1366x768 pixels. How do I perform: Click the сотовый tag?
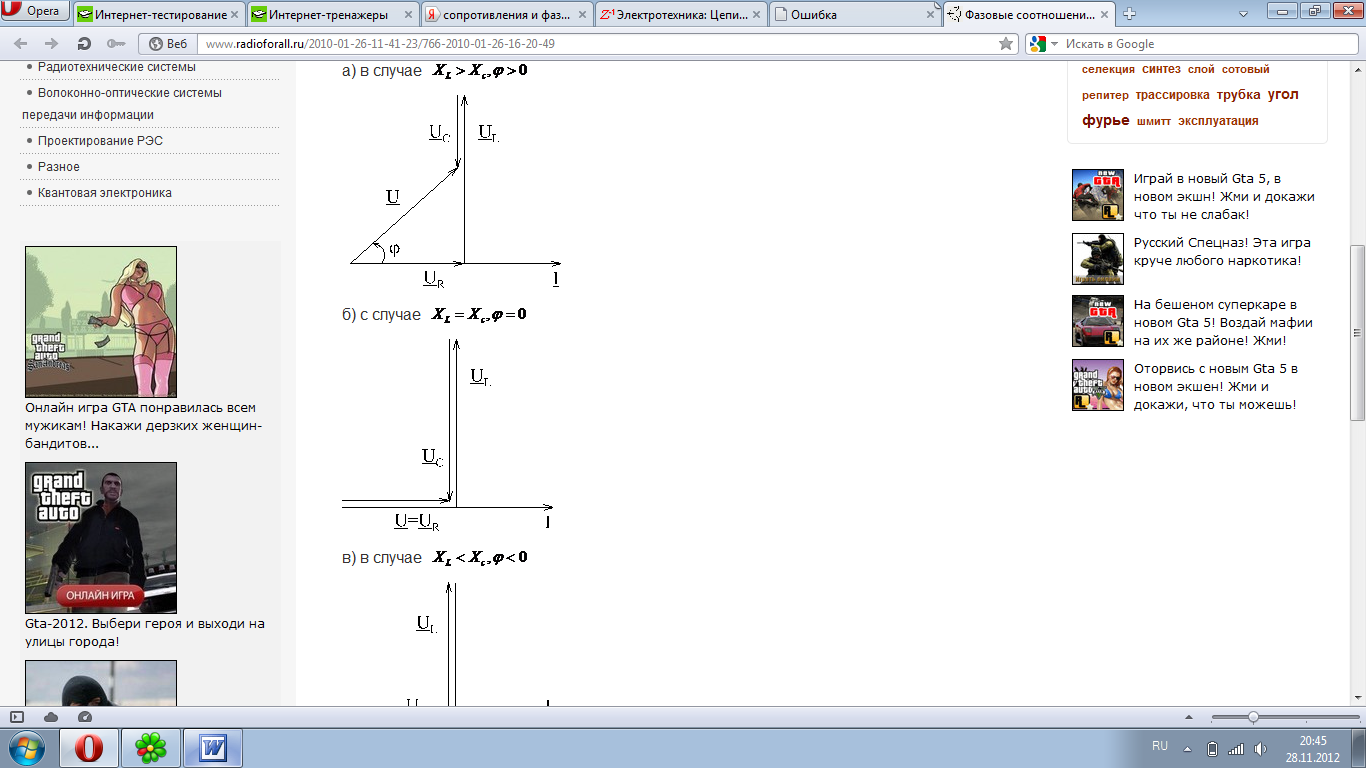click(1246, 69)
